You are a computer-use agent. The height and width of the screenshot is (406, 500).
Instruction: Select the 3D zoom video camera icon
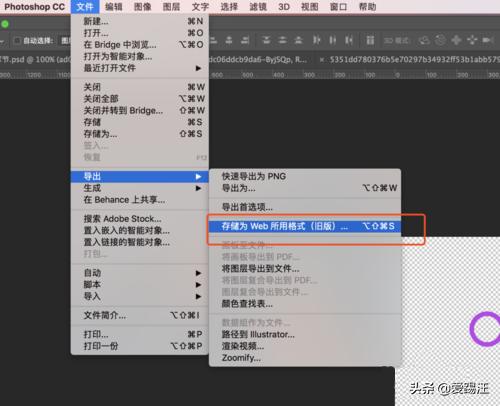tap(488, 40)
